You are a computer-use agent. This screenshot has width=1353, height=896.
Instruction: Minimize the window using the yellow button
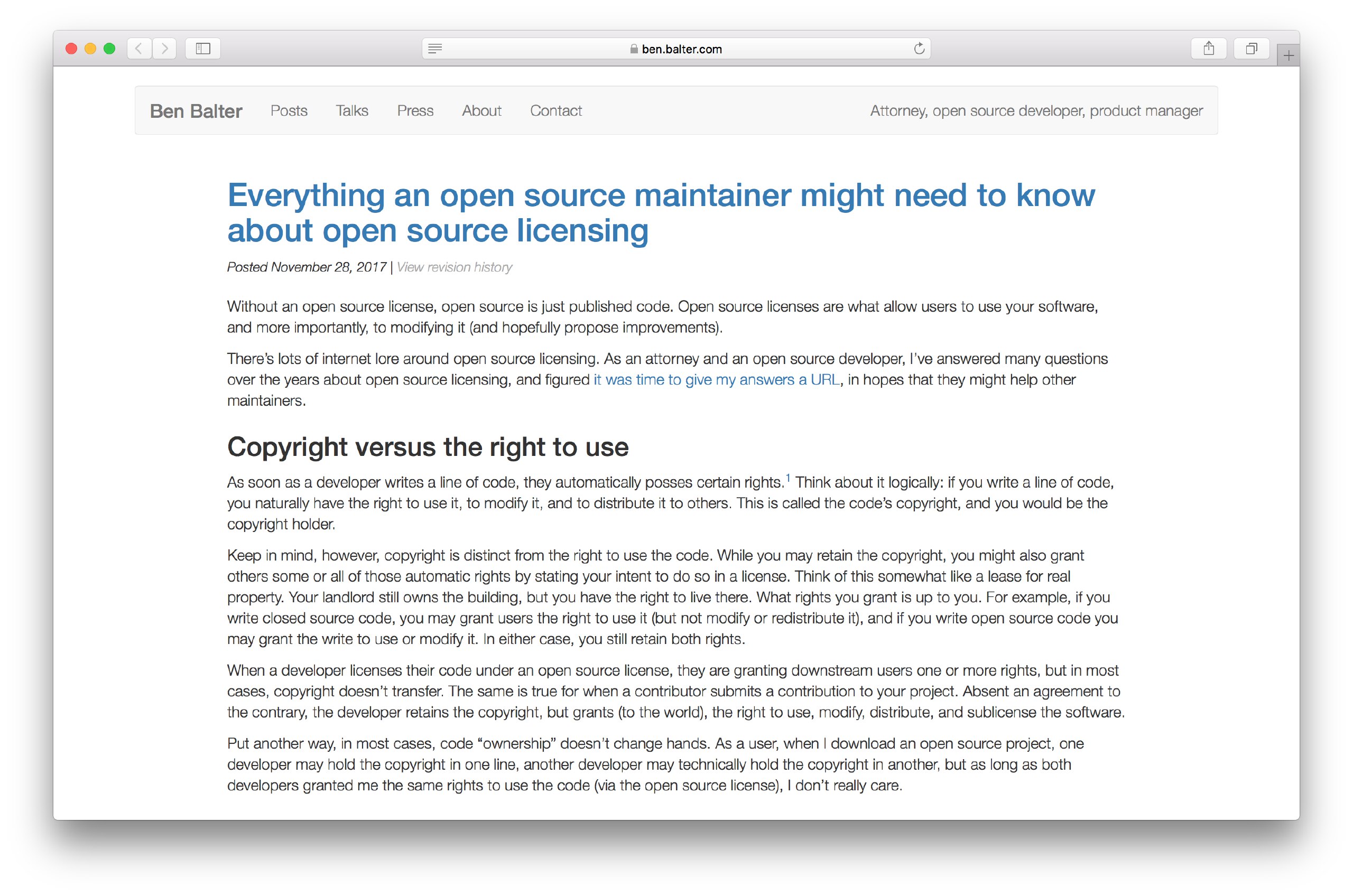tap(90, 49)
